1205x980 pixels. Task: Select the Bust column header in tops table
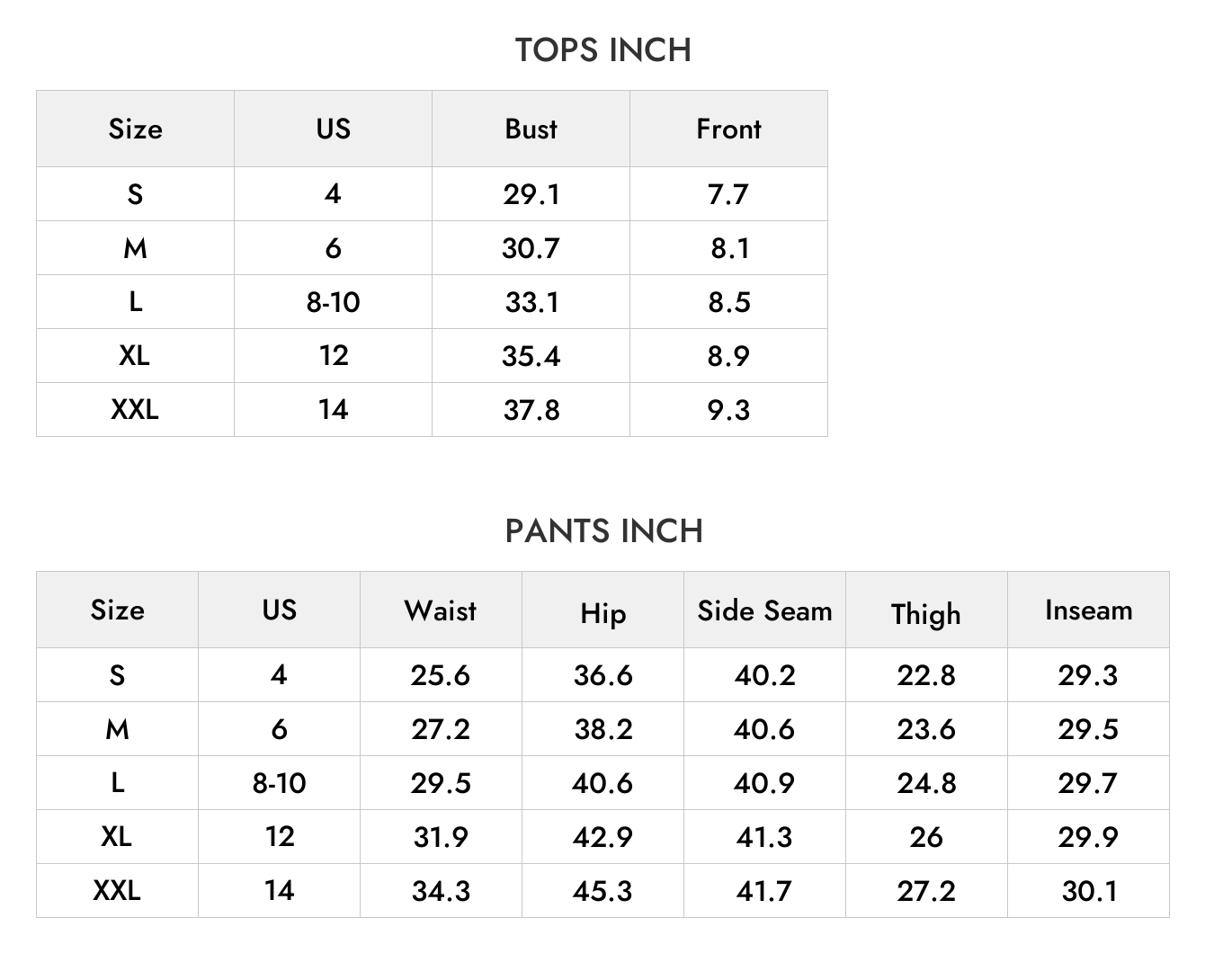click(x=531, y=129)
